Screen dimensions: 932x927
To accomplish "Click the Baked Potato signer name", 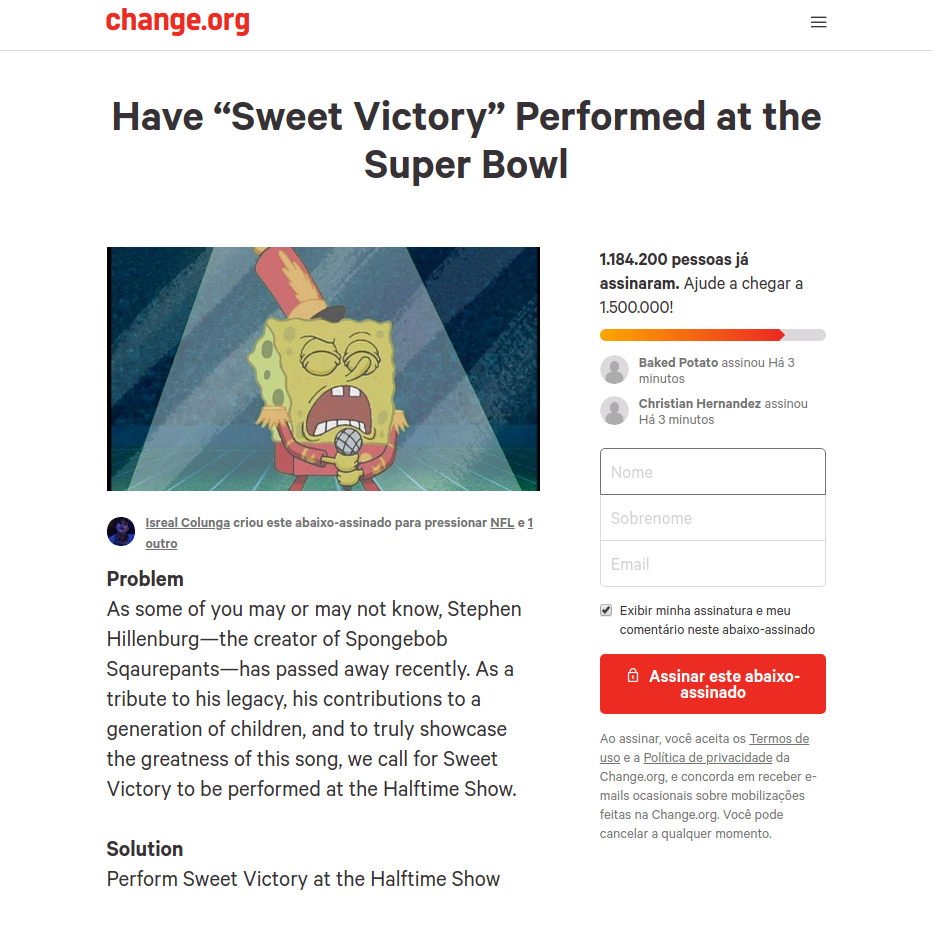I will tap(678, 362).
